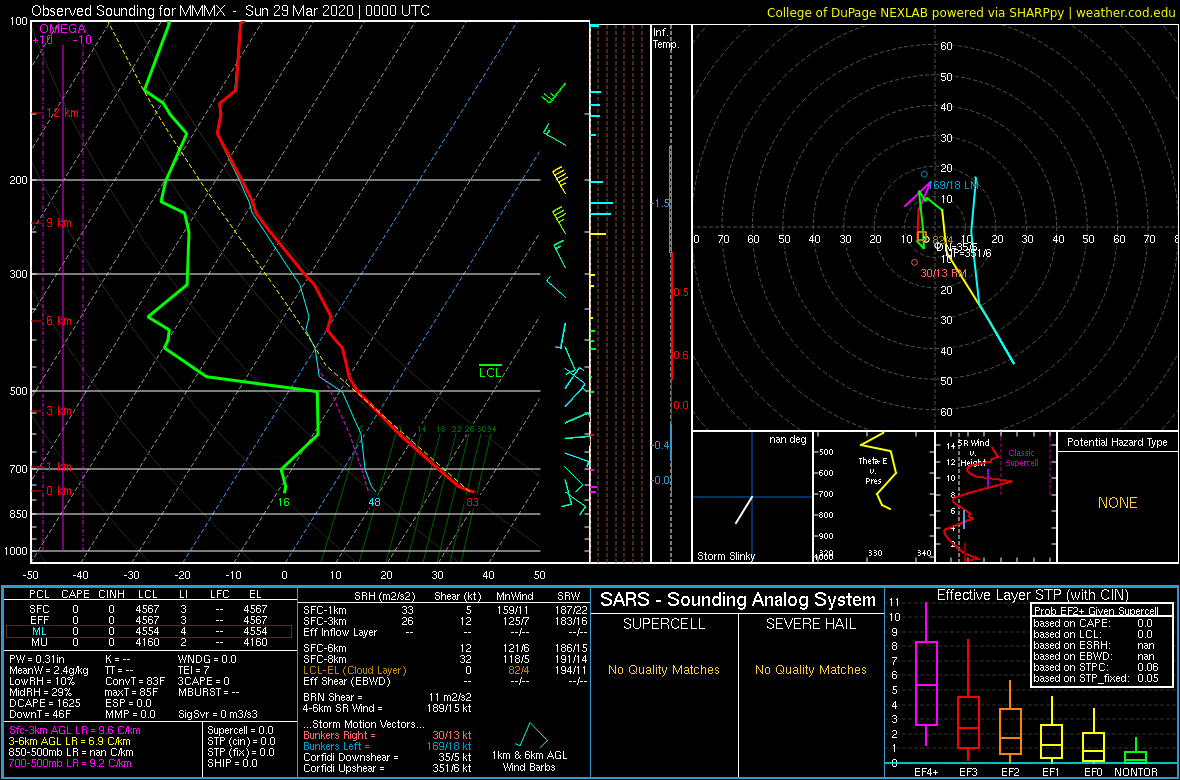
Task: Click the NONE hazard type text
Action: [x=1117, y=503]
